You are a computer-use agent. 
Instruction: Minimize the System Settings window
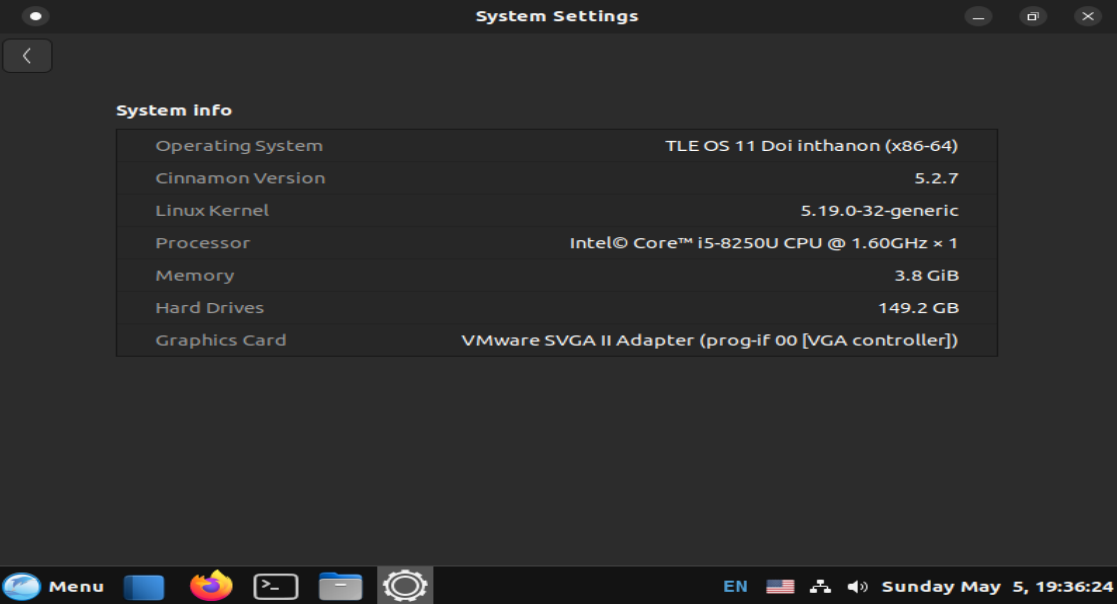[x=978, y=16]
